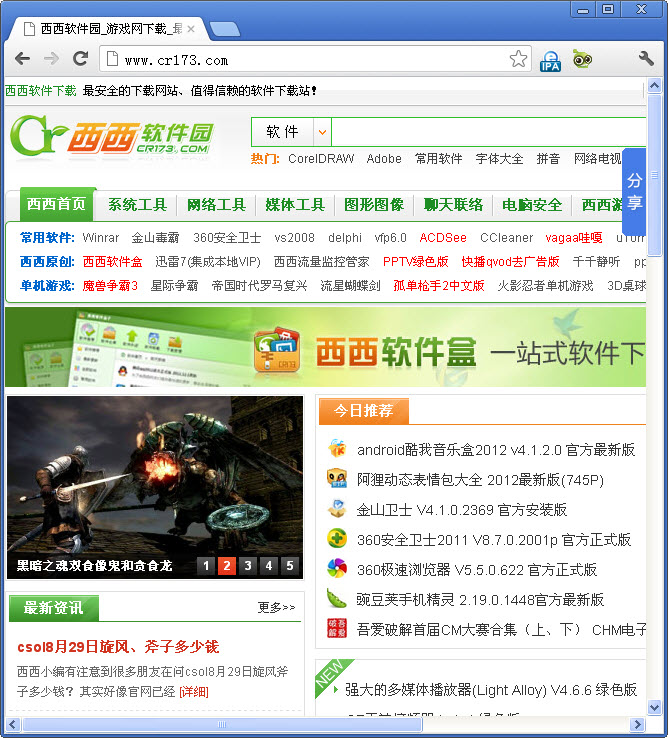Image resolution: width=668 pixels, height=738 pixels.
Task: Open the wrench settings menu
Action: click(646, 58)
